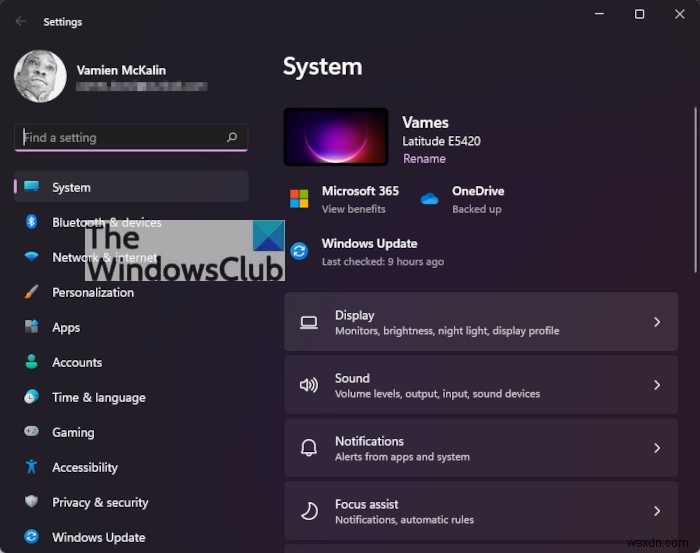This screenshot has height=553, width=700.
Task: Click the user profile avatar picture
Action: click(x=40, y=76)
